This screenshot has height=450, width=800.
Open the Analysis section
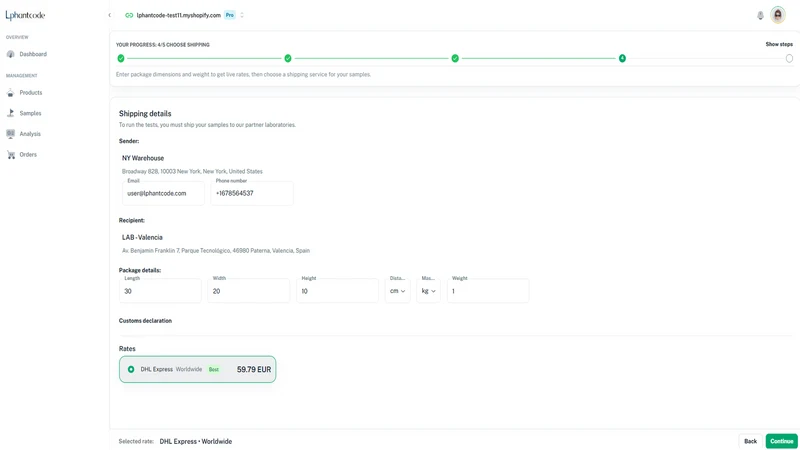(x=30, y=134)
